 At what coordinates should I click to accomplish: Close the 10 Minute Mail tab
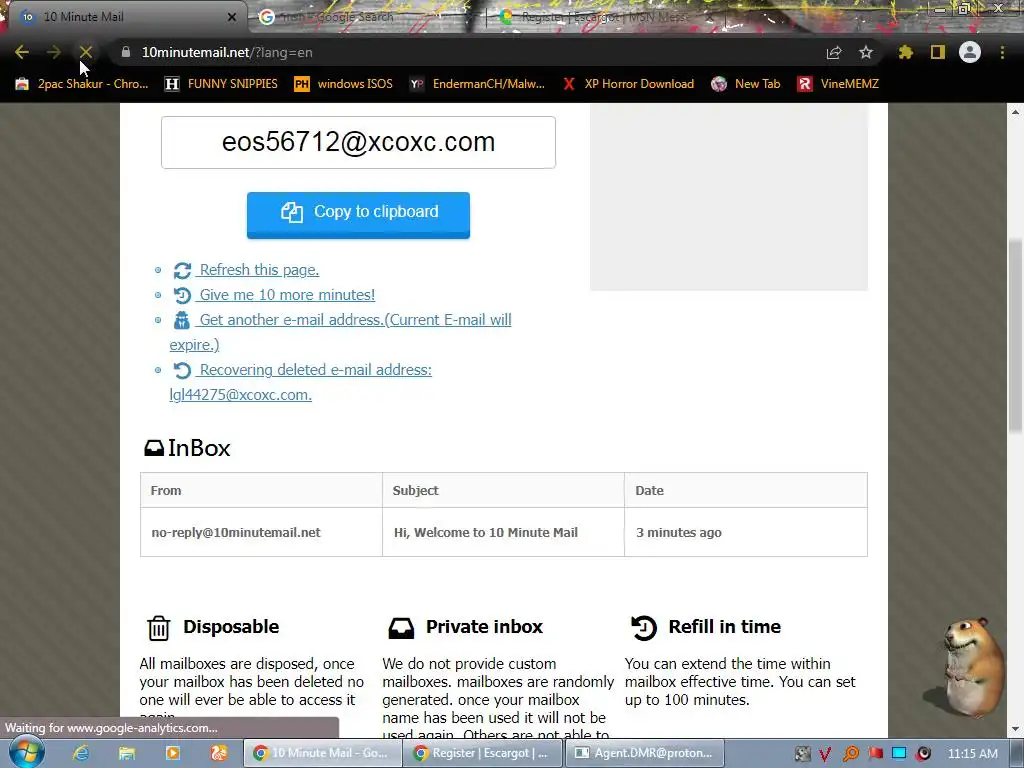pos(232,17)
